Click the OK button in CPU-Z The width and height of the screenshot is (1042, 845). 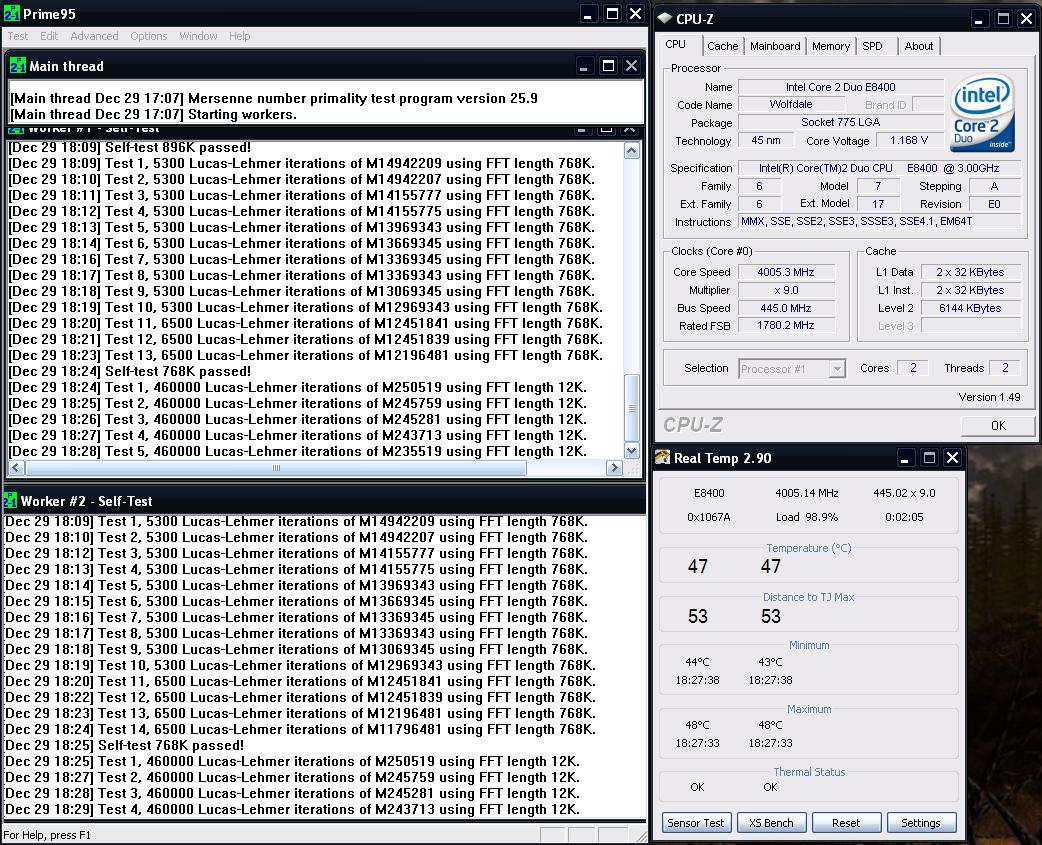(x=997, y=425)
